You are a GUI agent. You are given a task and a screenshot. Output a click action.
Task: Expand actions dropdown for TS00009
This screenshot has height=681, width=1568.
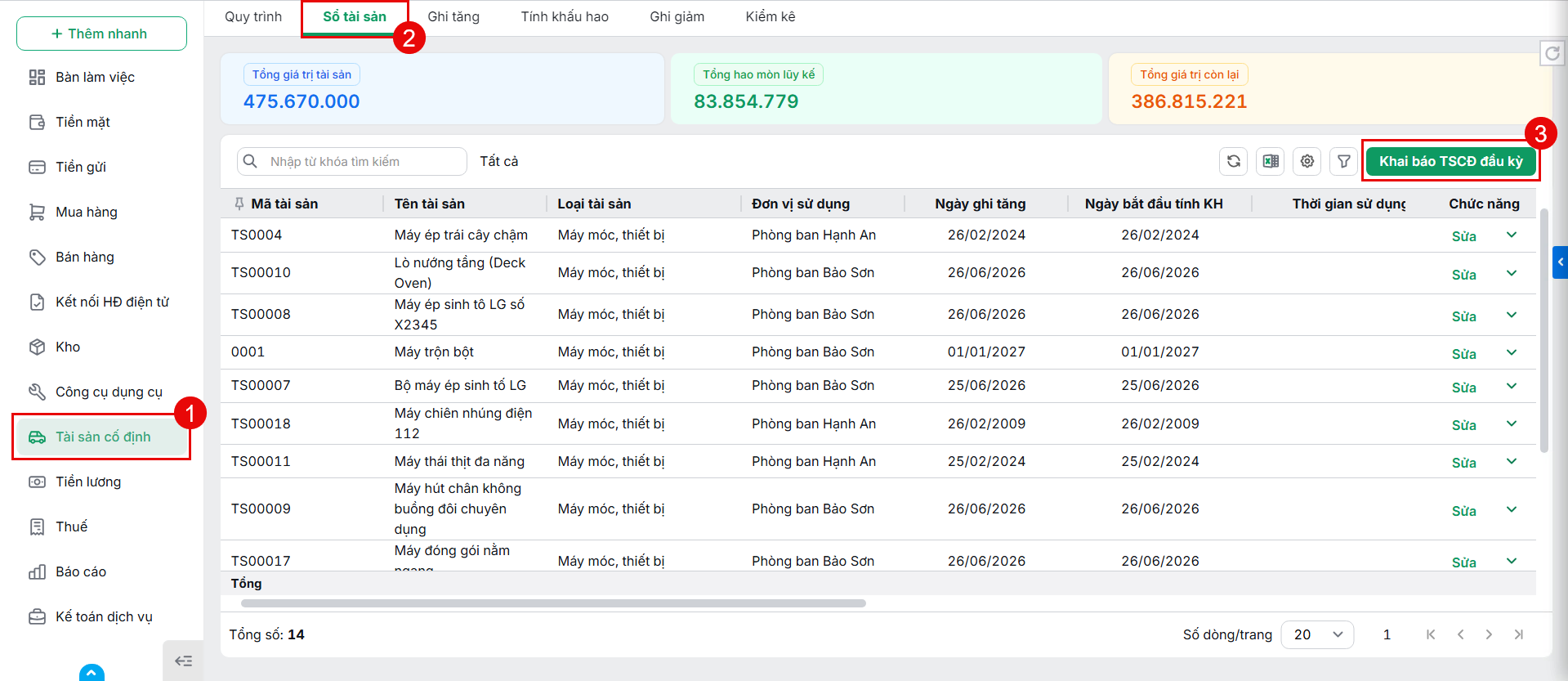point(1512,509)
